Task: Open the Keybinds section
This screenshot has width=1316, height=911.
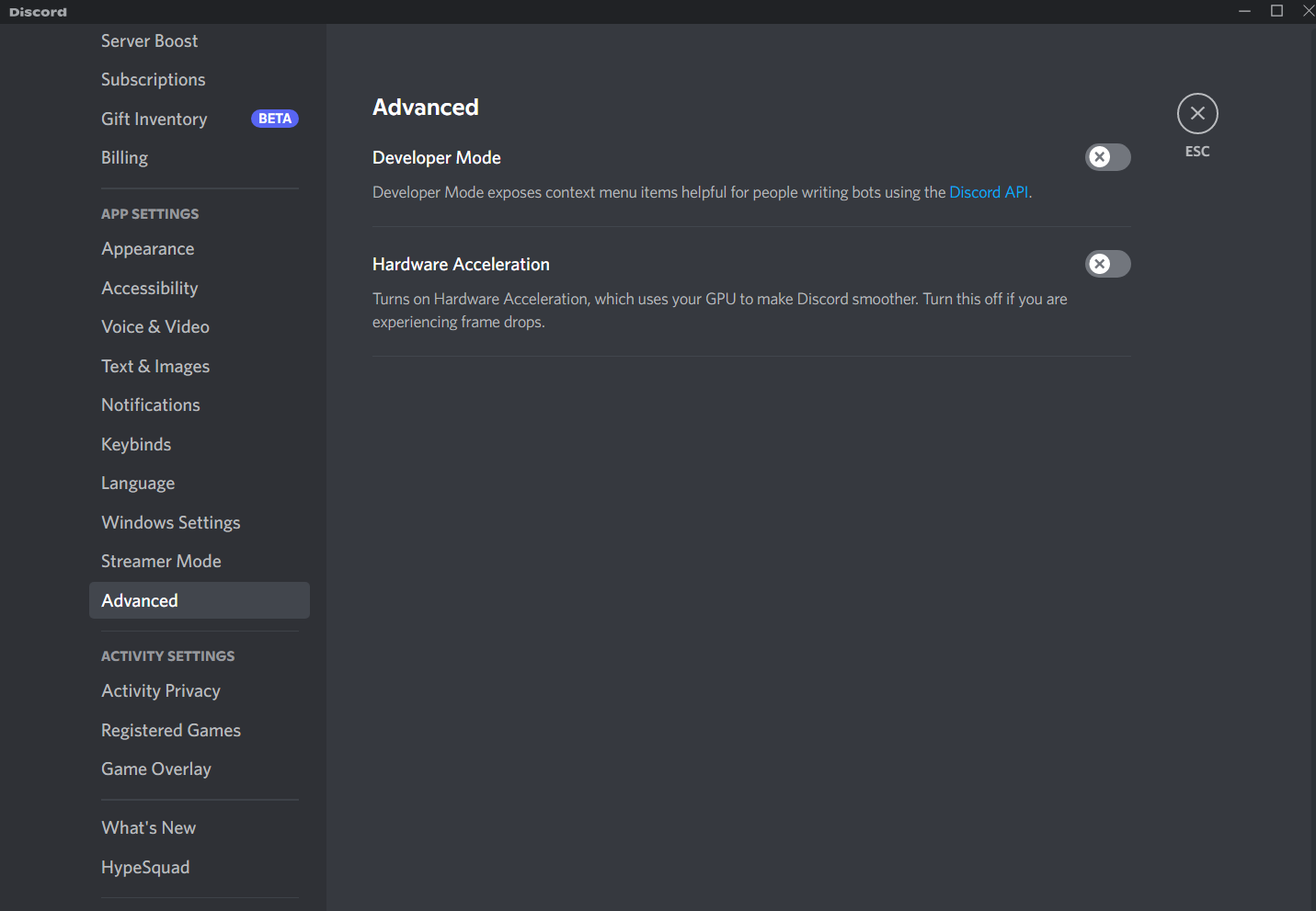Action: 136,445
